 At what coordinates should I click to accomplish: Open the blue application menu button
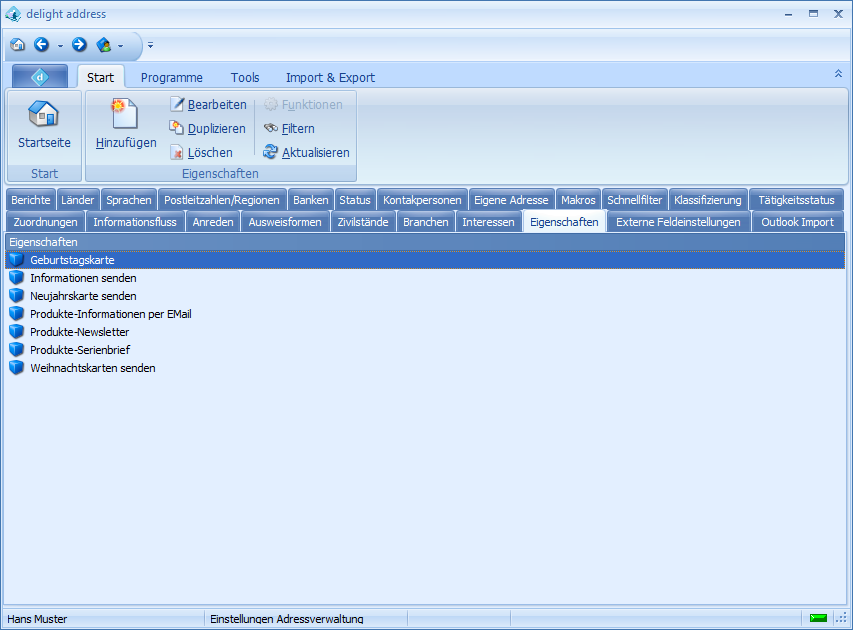tap(40, 77)
